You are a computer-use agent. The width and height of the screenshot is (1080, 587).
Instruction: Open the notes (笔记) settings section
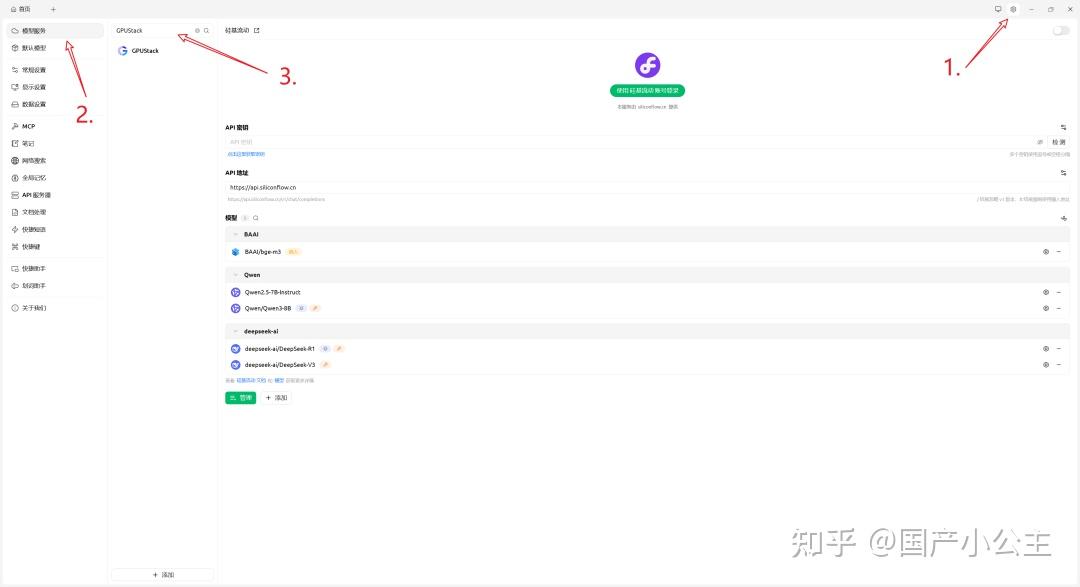tap(55, 143)
